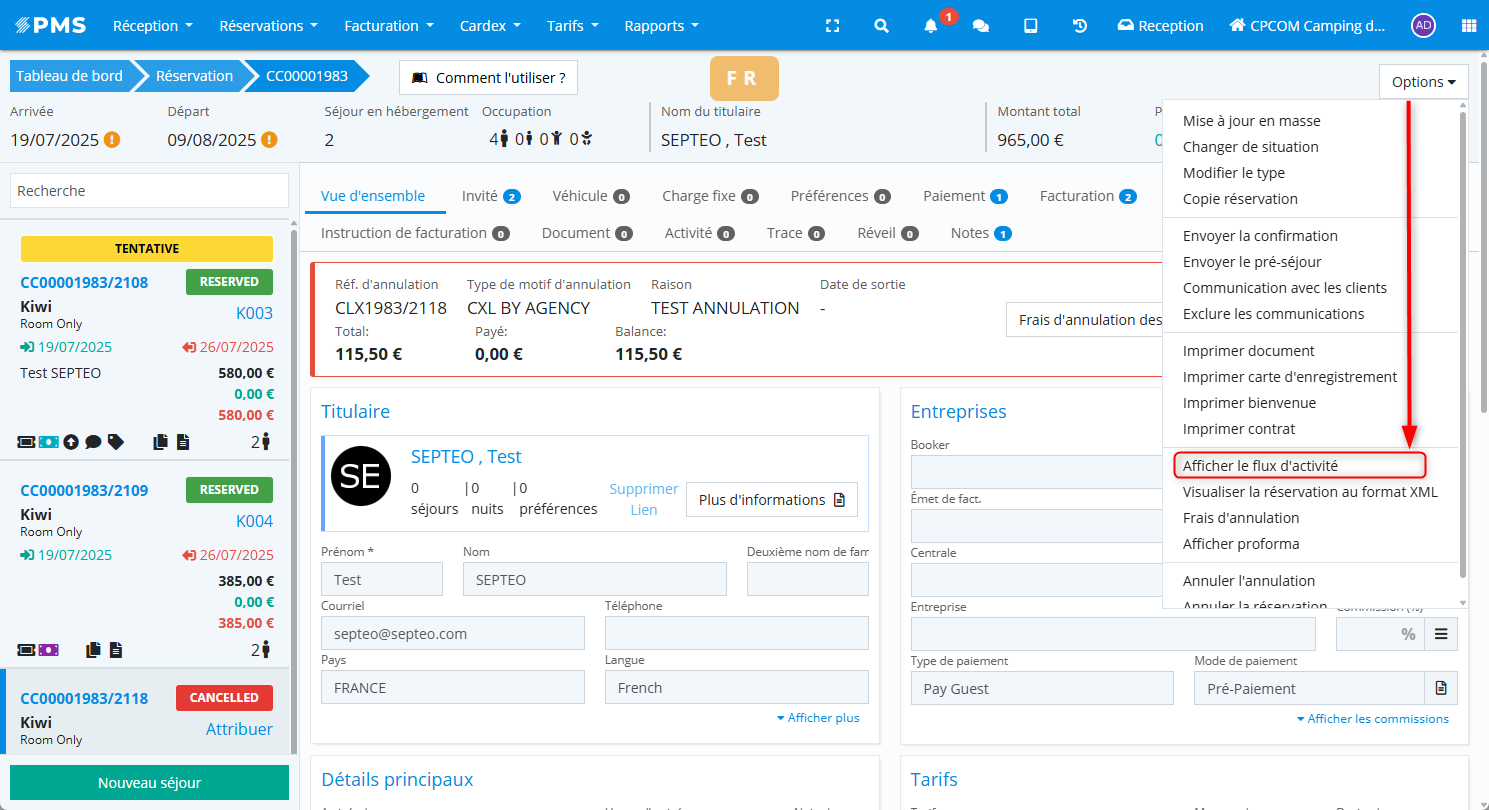Expand Afficher les commissions
The width and height of the screenshot is (1489, 810).
pos(1372,719)
